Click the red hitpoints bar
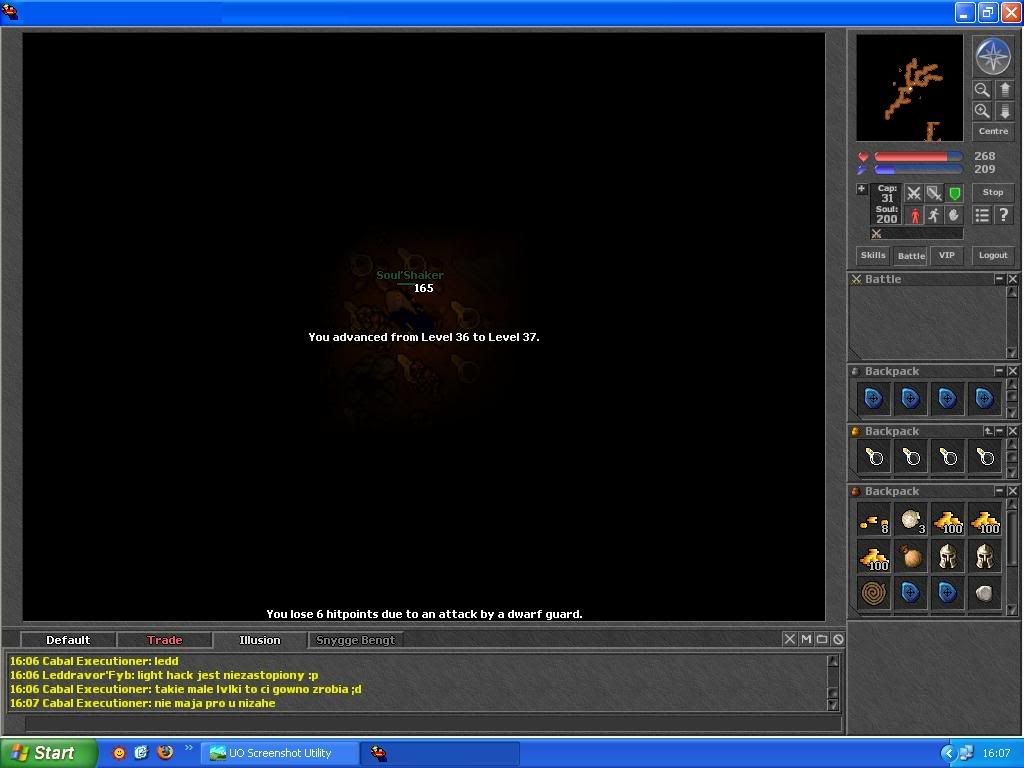Image resolution: width=1024 pixels, height=768 pixels. click(918, 157)
